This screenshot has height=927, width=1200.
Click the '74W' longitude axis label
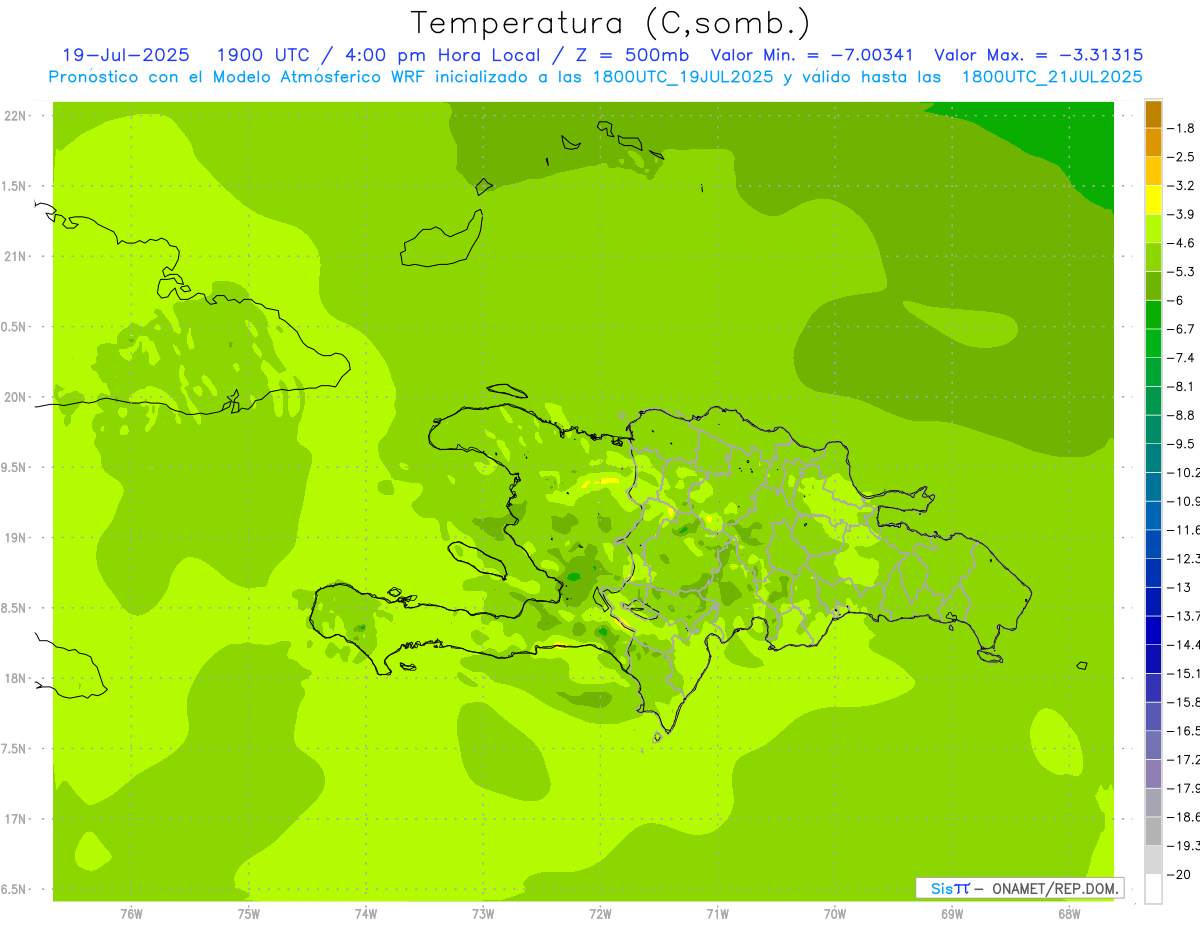click(x=366, y=914)
